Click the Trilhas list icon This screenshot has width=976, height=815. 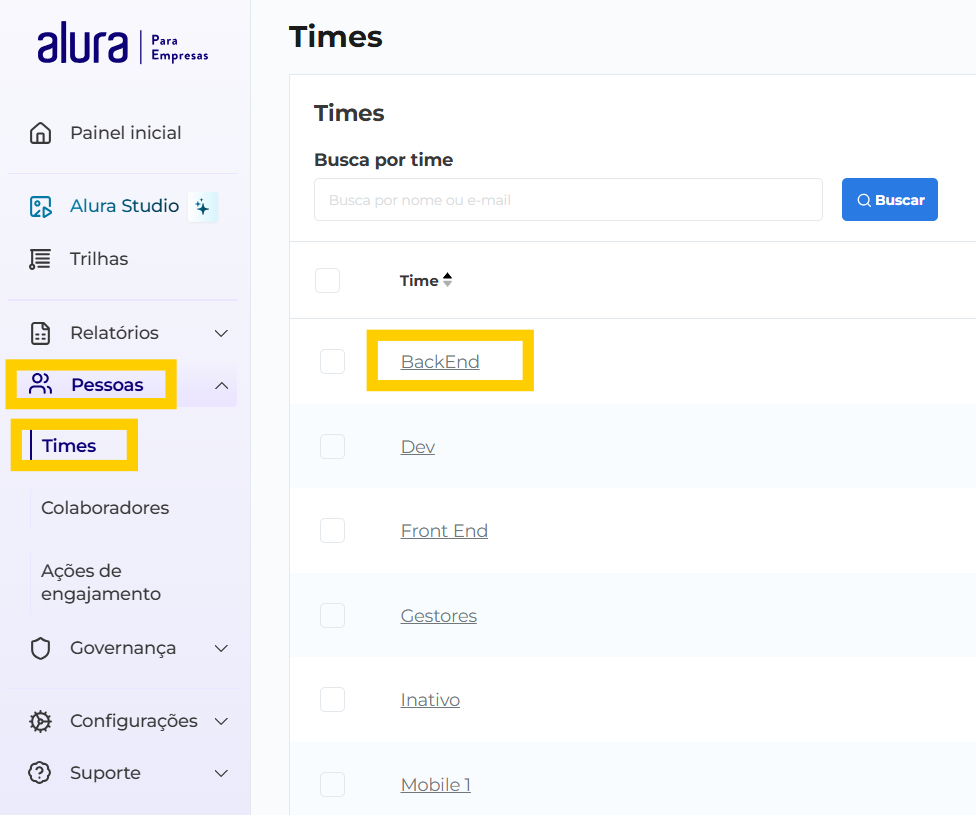[40, 259]
